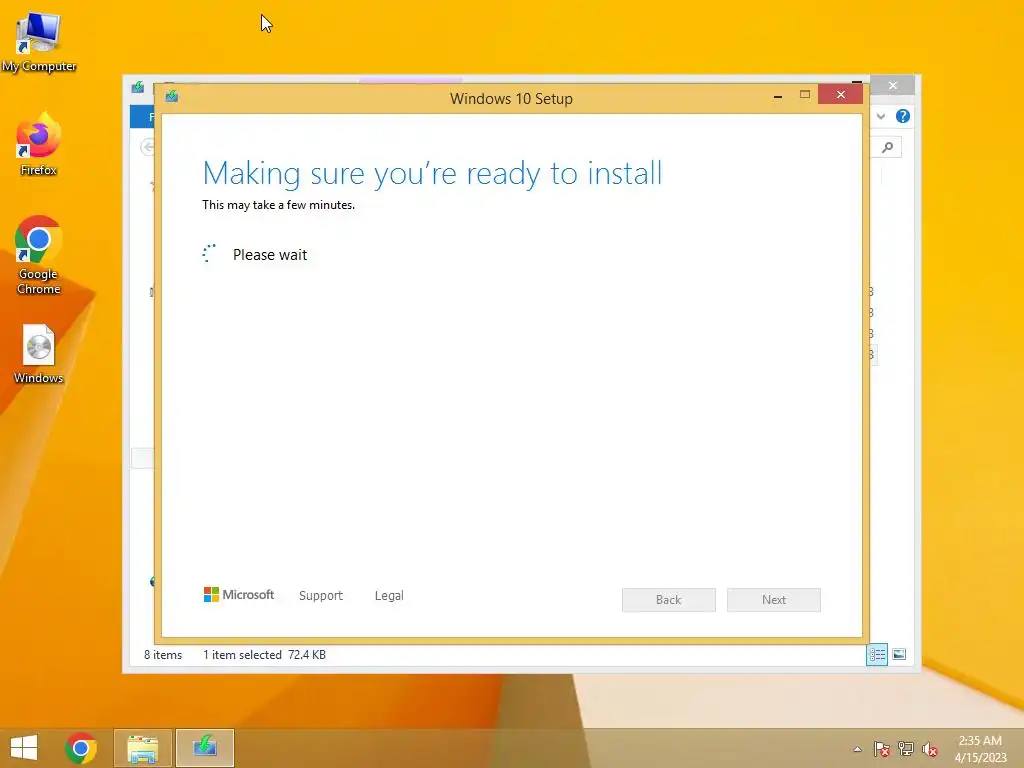Click the Explorer window title bar icon

pyautogui.click(x=138, y=88)
